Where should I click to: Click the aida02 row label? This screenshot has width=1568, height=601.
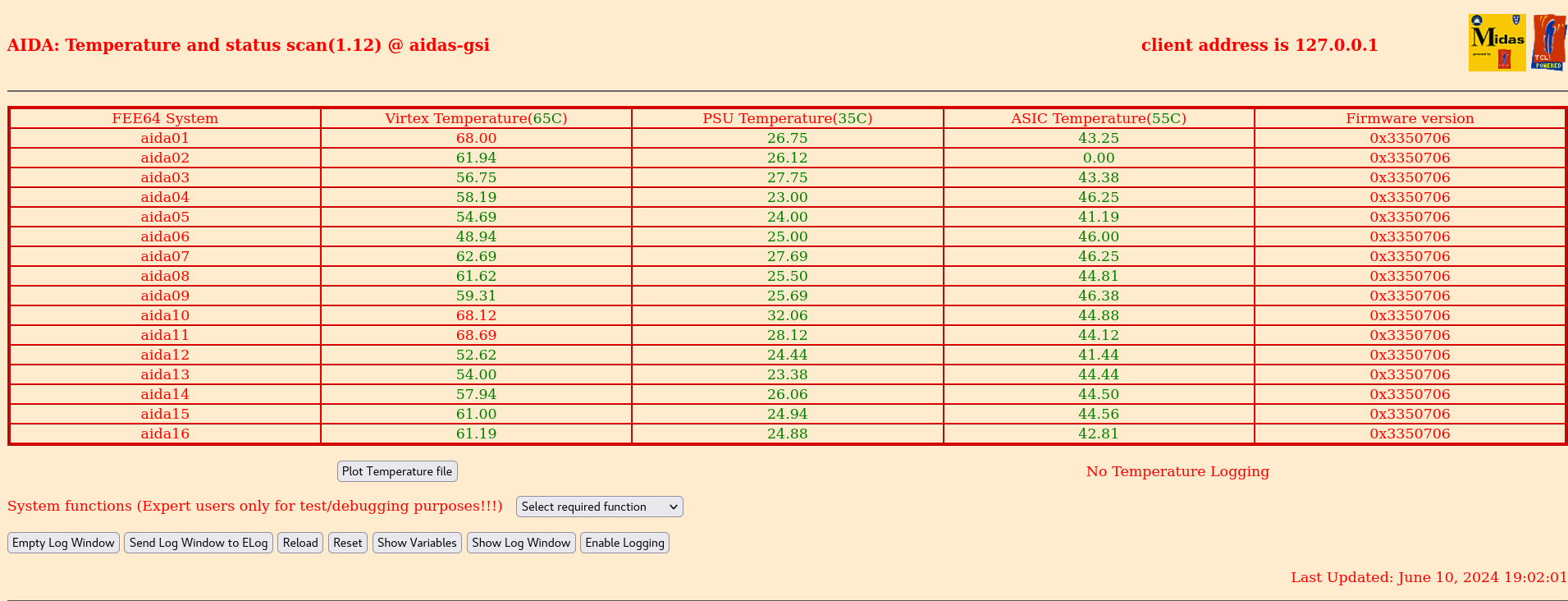point(165,158)
